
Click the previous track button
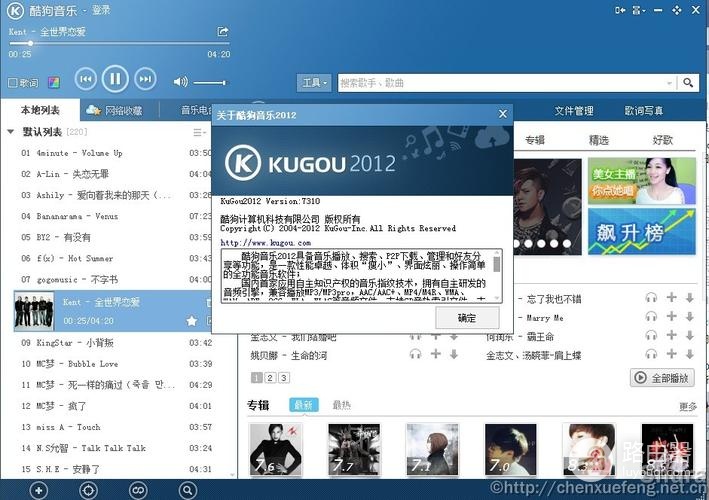click(86, 79)
